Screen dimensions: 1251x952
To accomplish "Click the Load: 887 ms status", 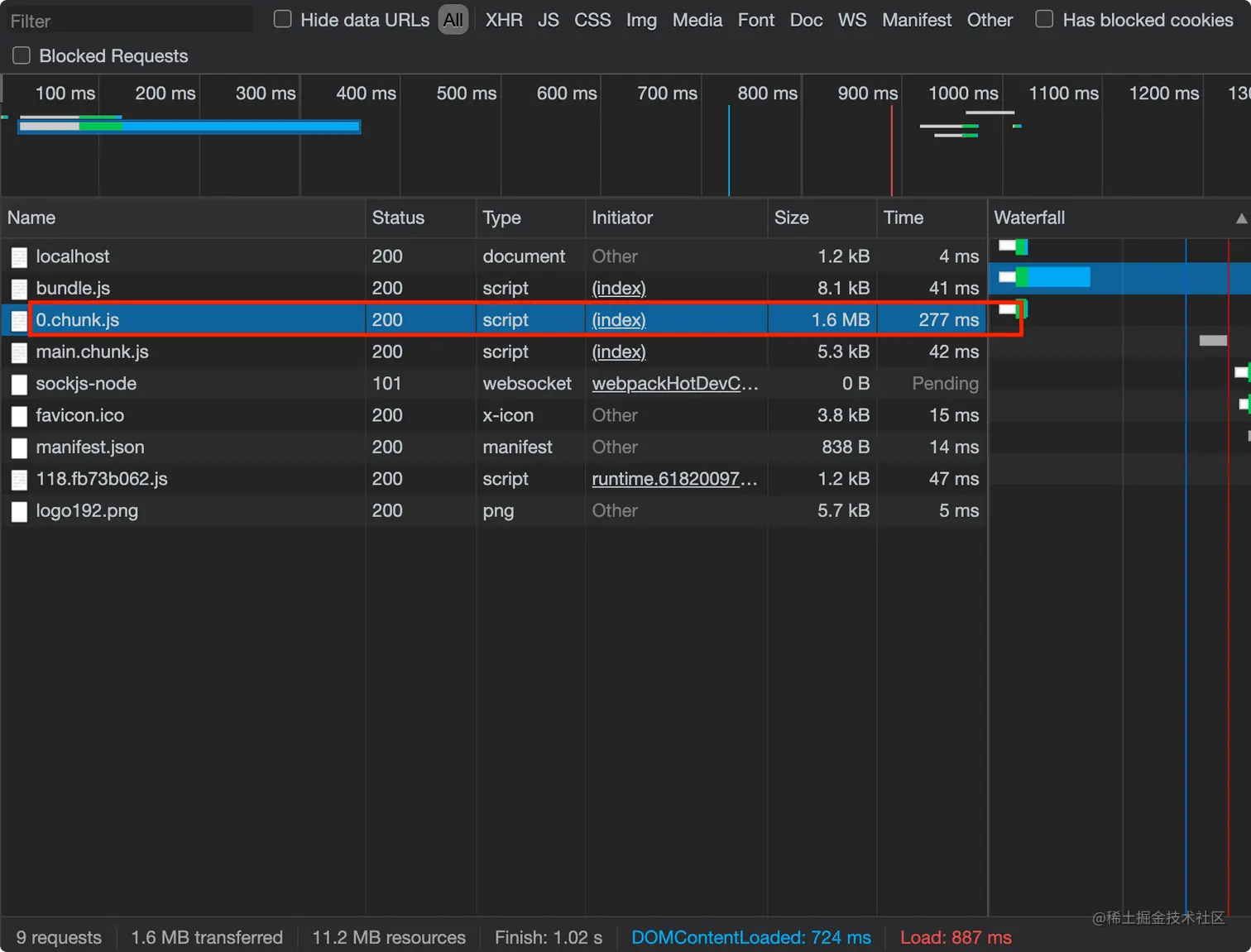I will click(956, 937).
